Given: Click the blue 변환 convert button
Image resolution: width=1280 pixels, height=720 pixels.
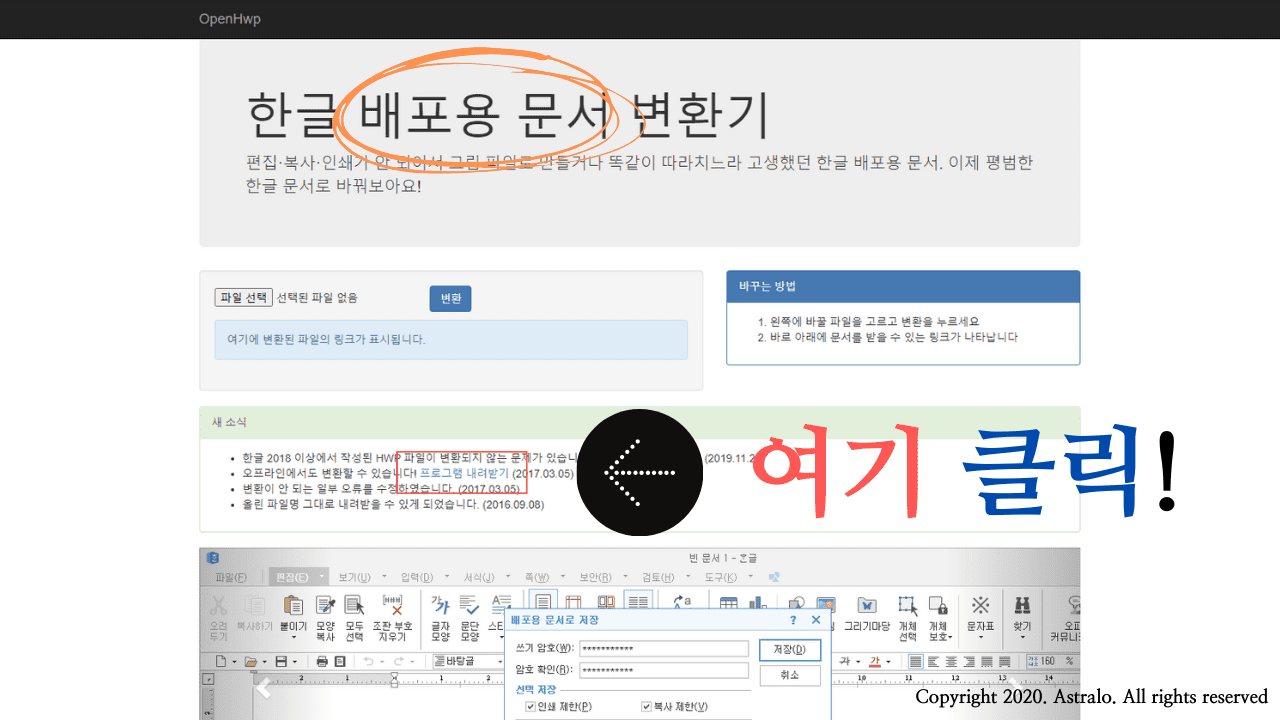Looking at the screenshot, I should point(450,298).
